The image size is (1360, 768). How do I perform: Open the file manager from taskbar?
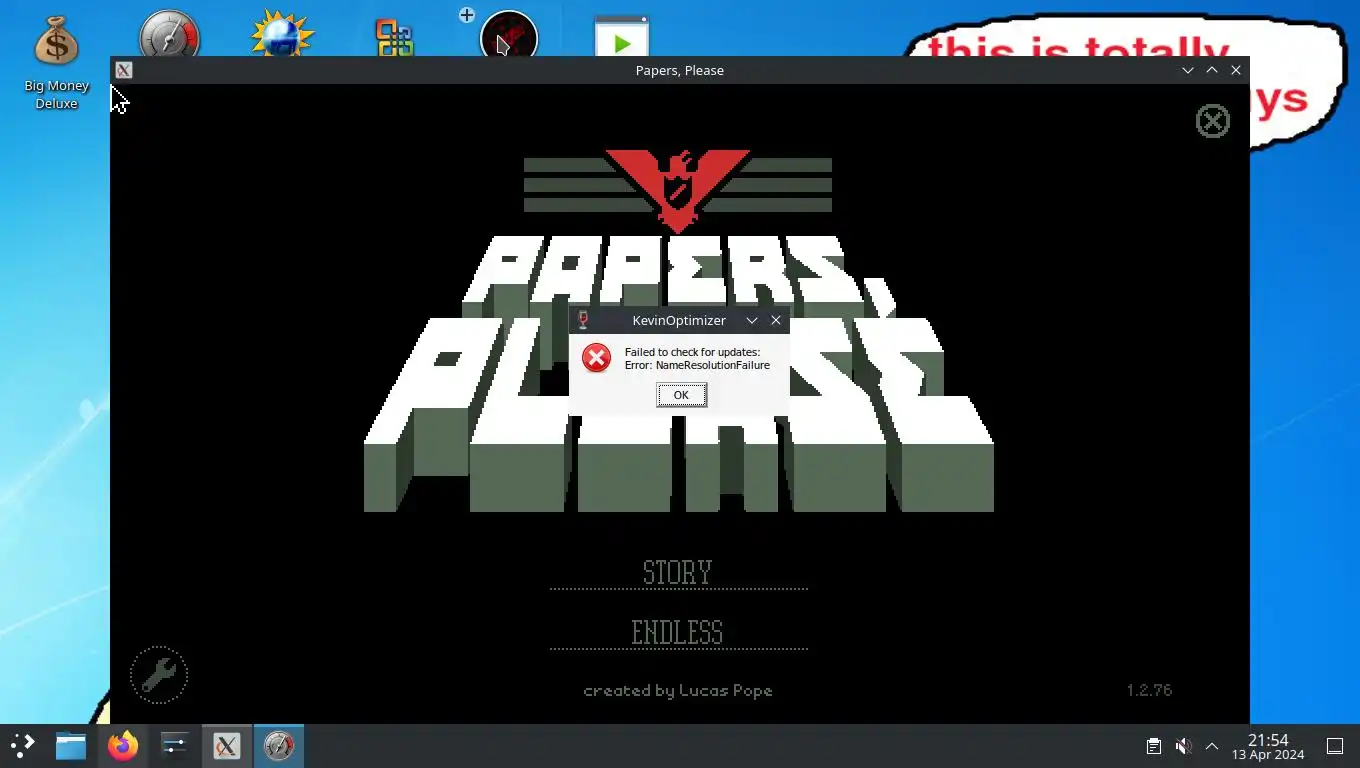point(71,746)
